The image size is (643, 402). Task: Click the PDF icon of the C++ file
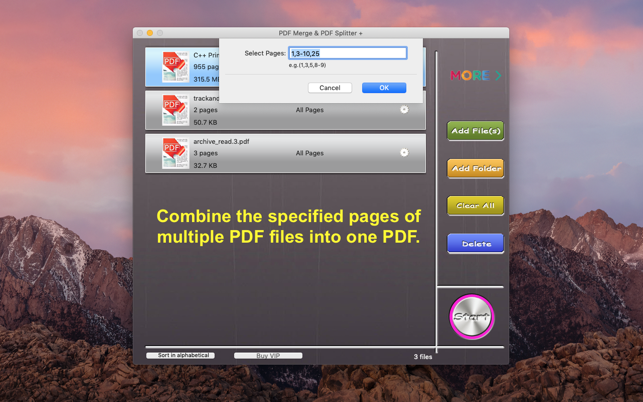(173, 65)
